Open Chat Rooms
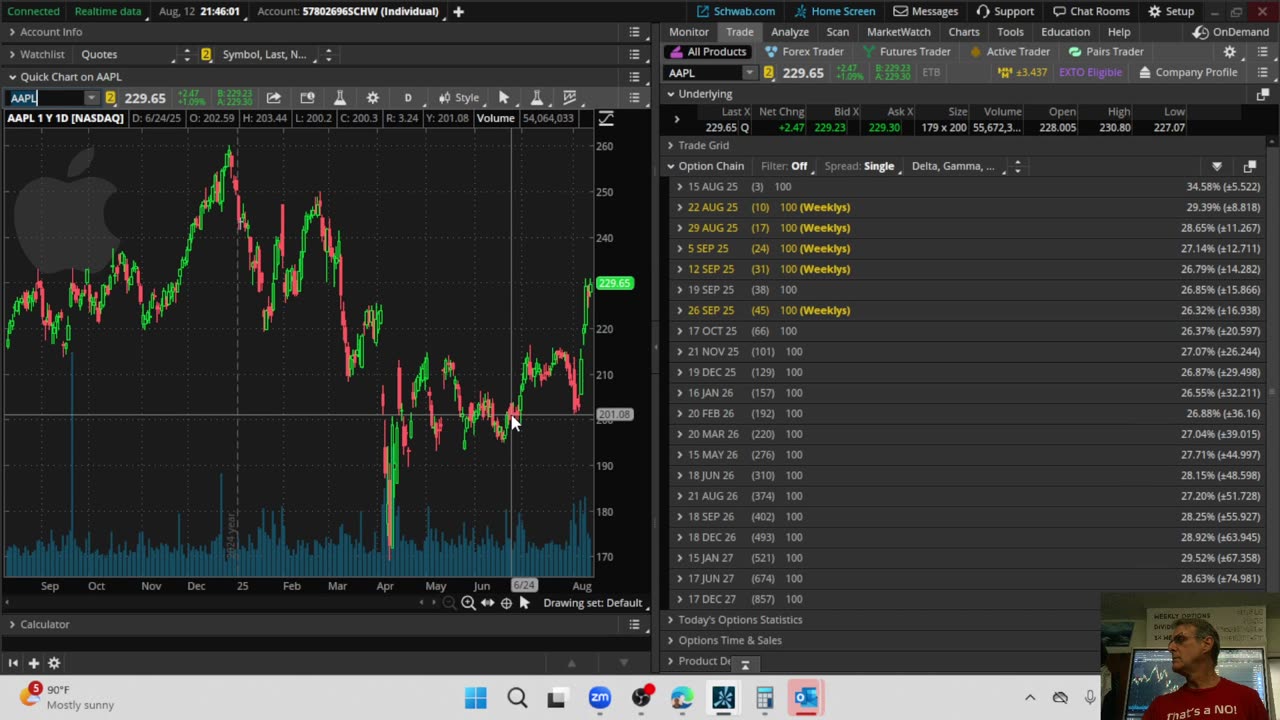Image resolution: width=1280 pixels, height=720 pixels. point(1091,11)
